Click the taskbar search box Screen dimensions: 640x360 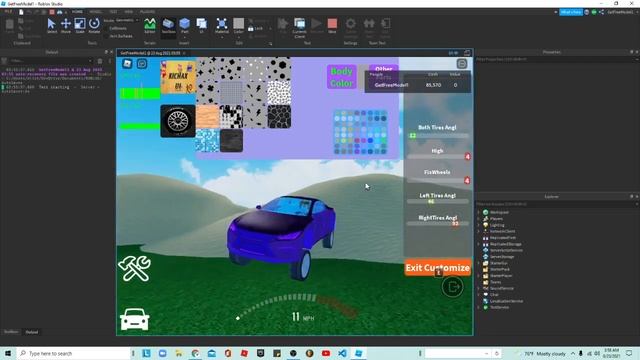tap(73, 353)
